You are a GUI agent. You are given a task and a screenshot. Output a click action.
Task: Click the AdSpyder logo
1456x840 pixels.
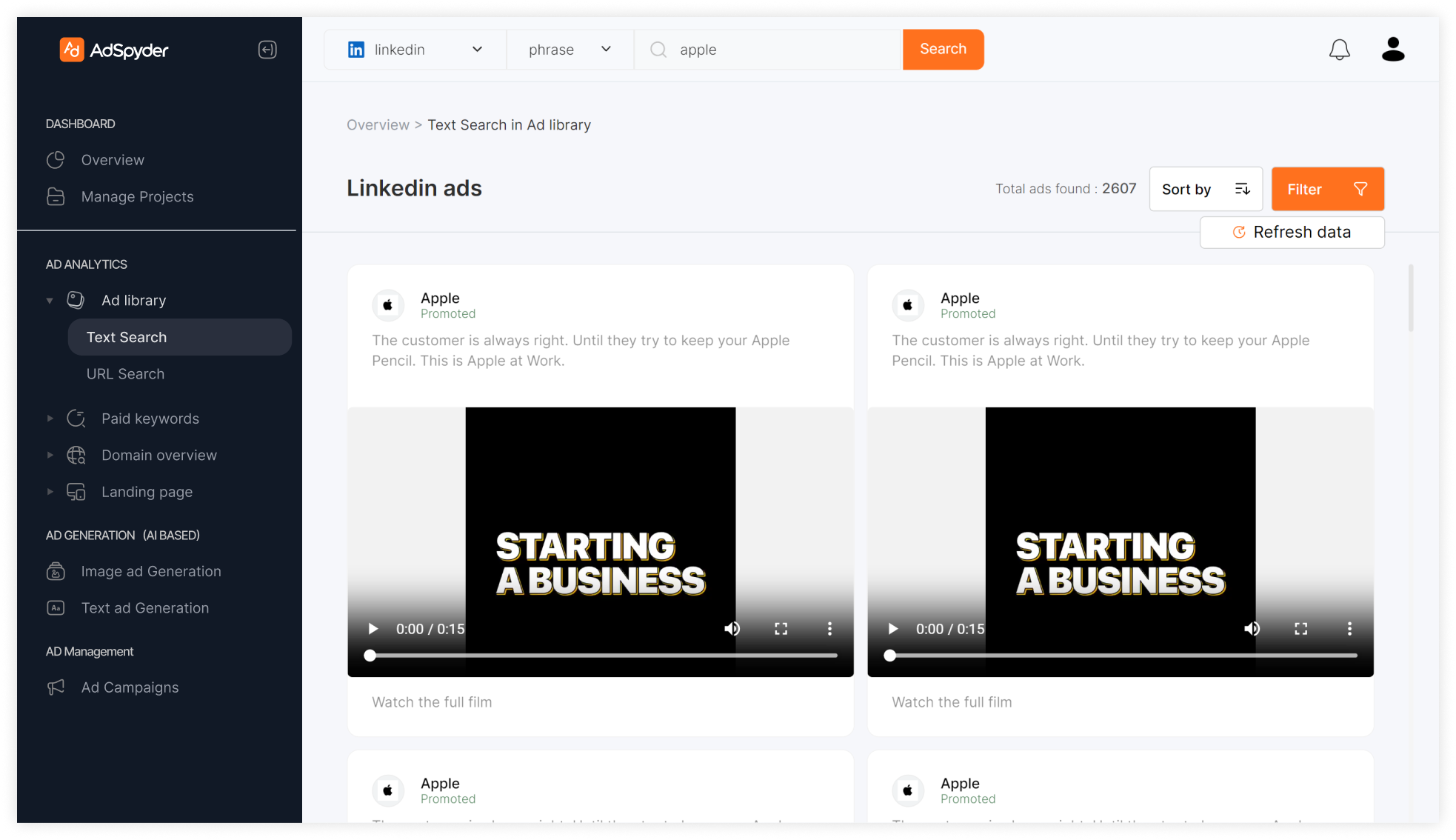pos(114,50)
